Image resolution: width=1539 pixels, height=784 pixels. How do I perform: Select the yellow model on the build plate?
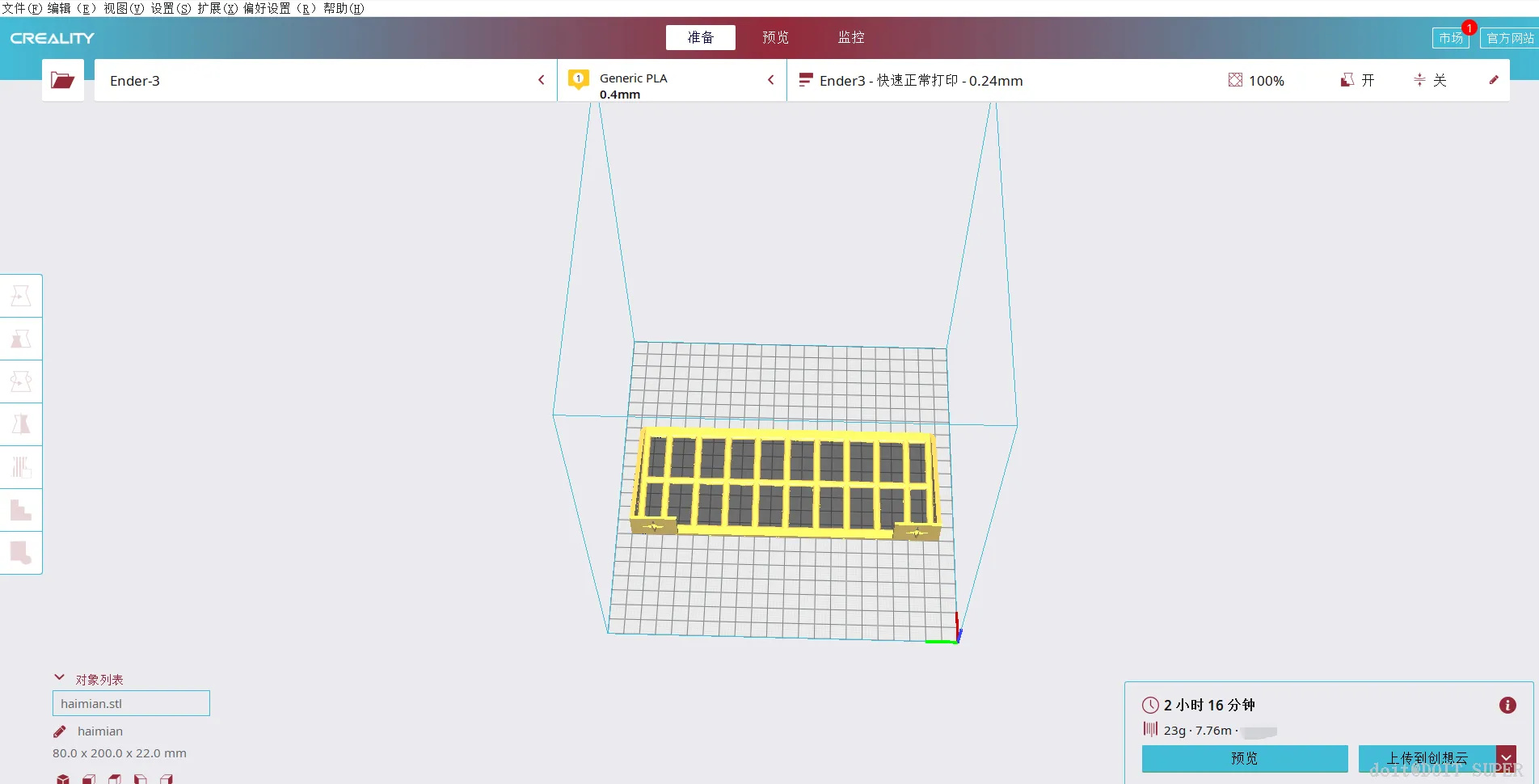click(x=785, y=483)
